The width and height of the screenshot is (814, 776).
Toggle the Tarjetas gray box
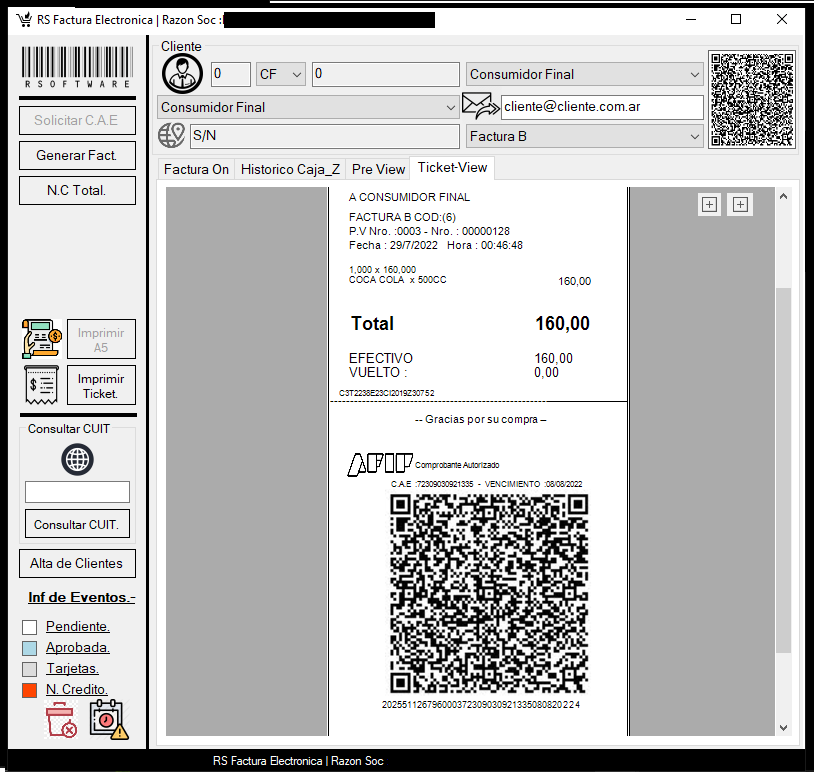point(30,669)
